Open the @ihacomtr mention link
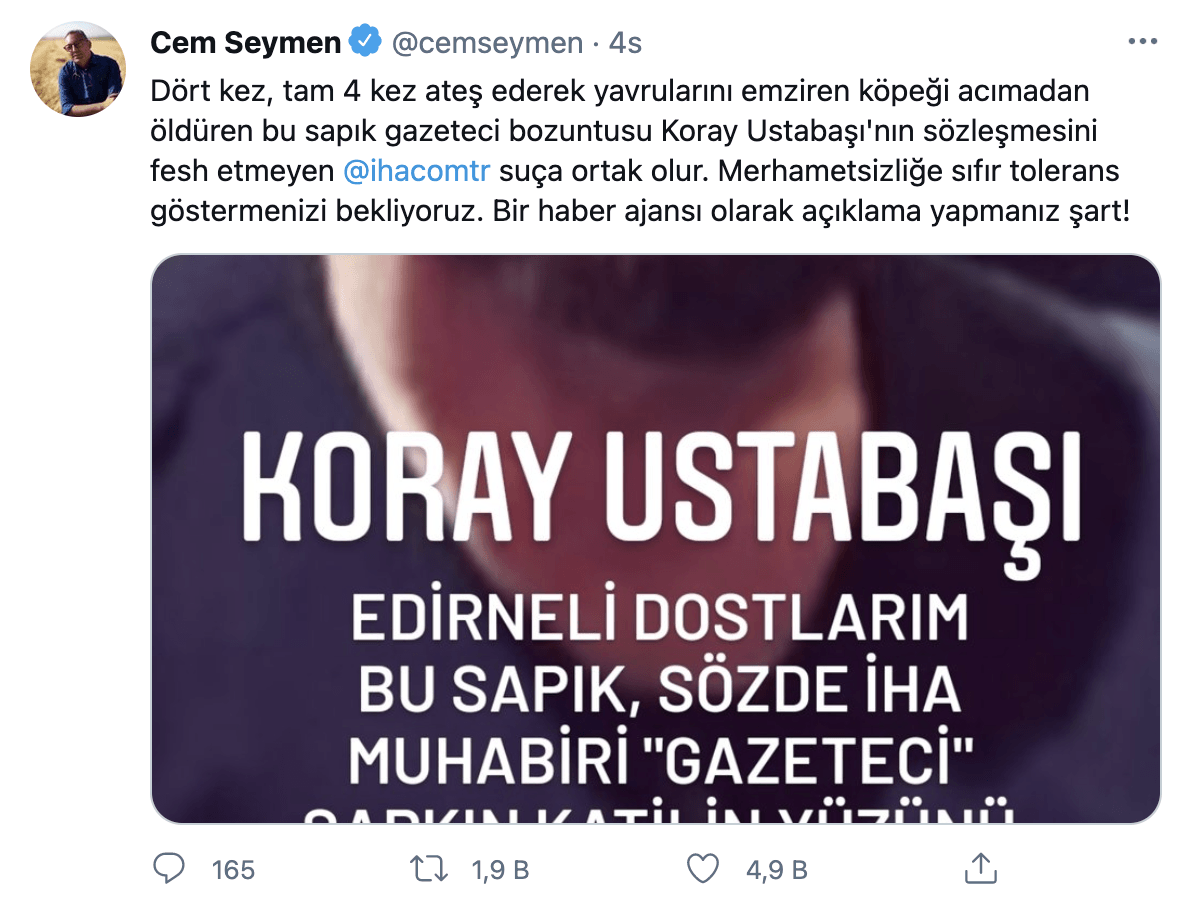This screenshot has height=912, width=1190. (417, 171)
